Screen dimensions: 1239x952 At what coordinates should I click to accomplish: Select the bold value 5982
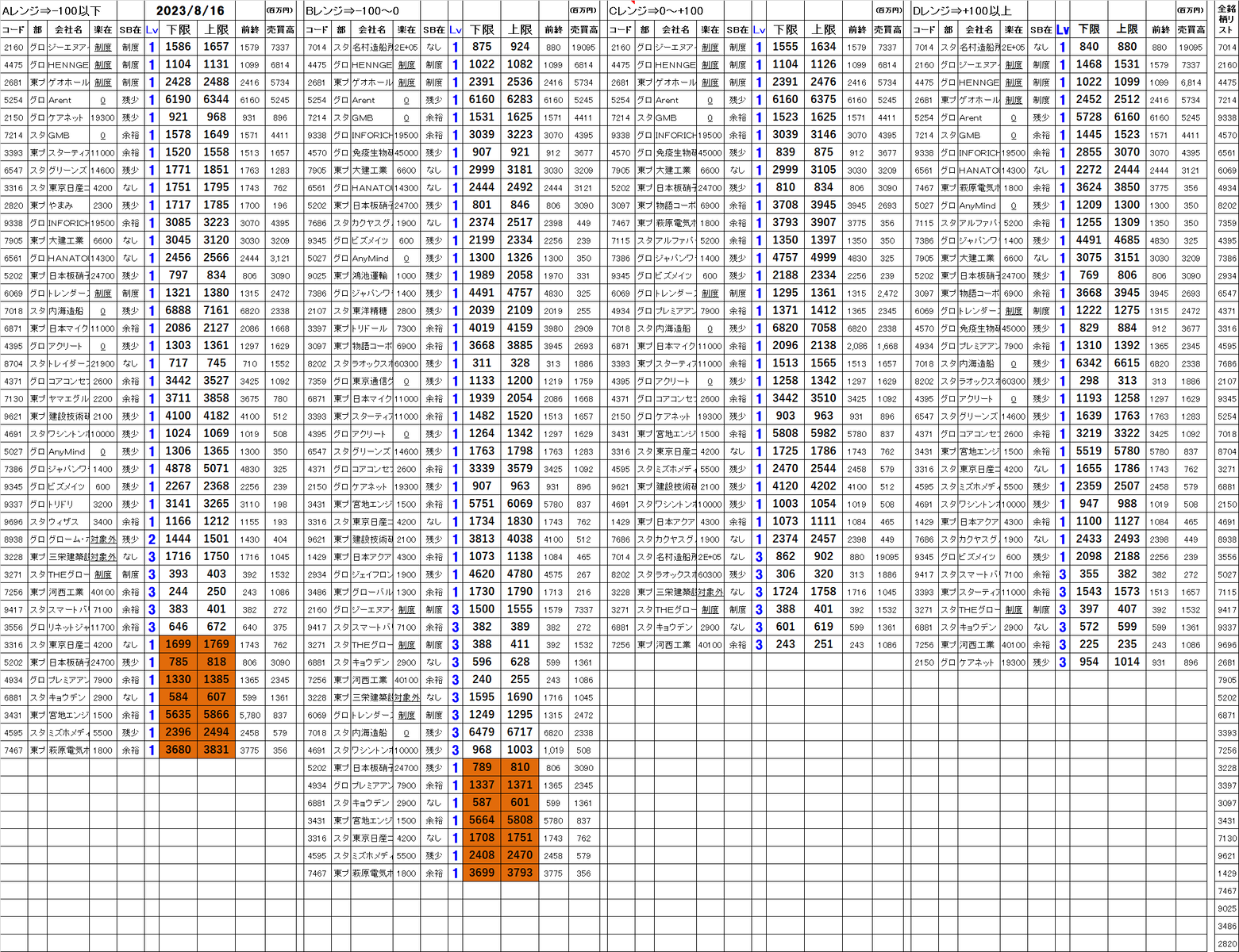[x=823, y=433]
